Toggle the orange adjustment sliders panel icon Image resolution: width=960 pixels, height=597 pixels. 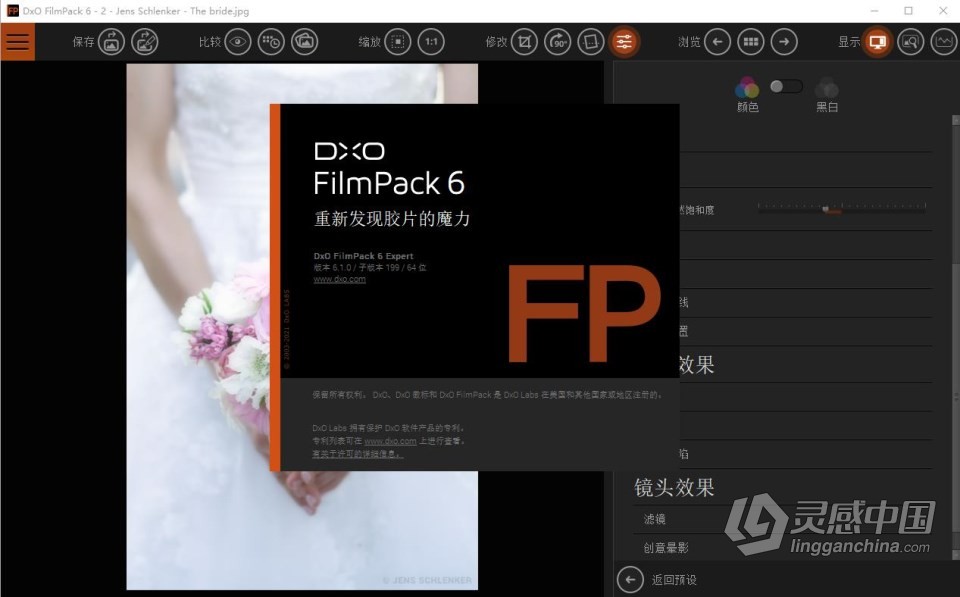(x=624, y=42)
